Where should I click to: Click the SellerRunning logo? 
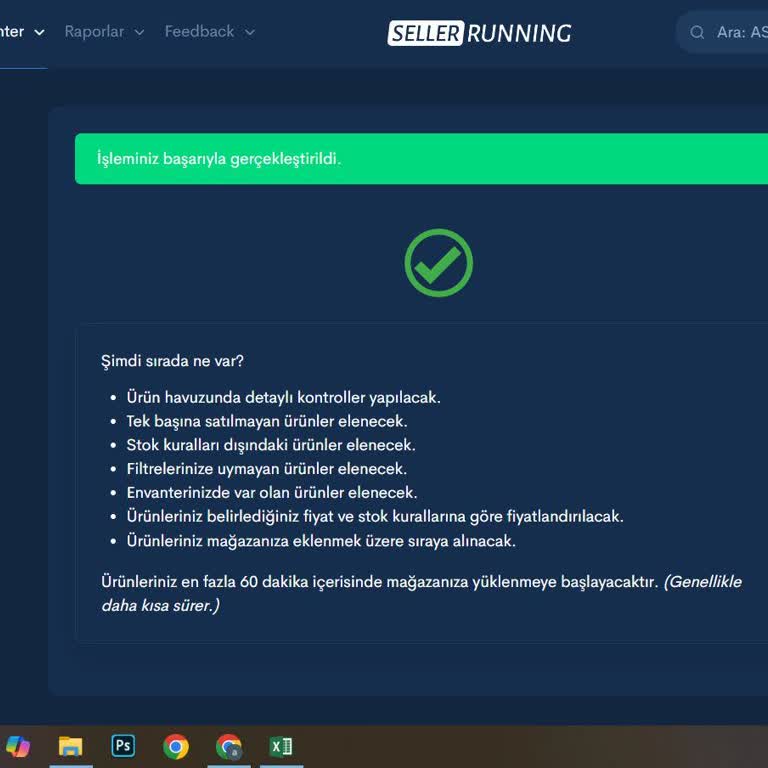[480, 33]
